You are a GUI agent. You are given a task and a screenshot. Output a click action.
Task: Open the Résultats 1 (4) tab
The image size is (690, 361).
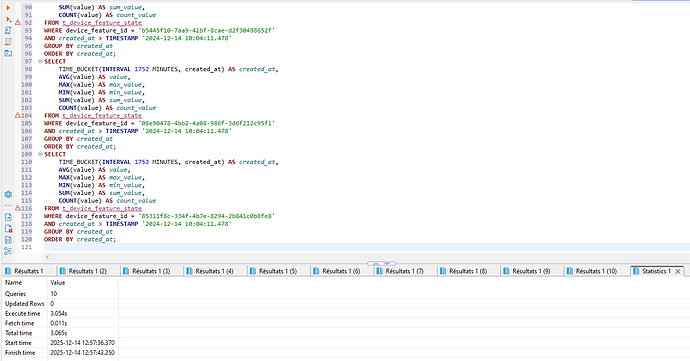pos(214,271)
